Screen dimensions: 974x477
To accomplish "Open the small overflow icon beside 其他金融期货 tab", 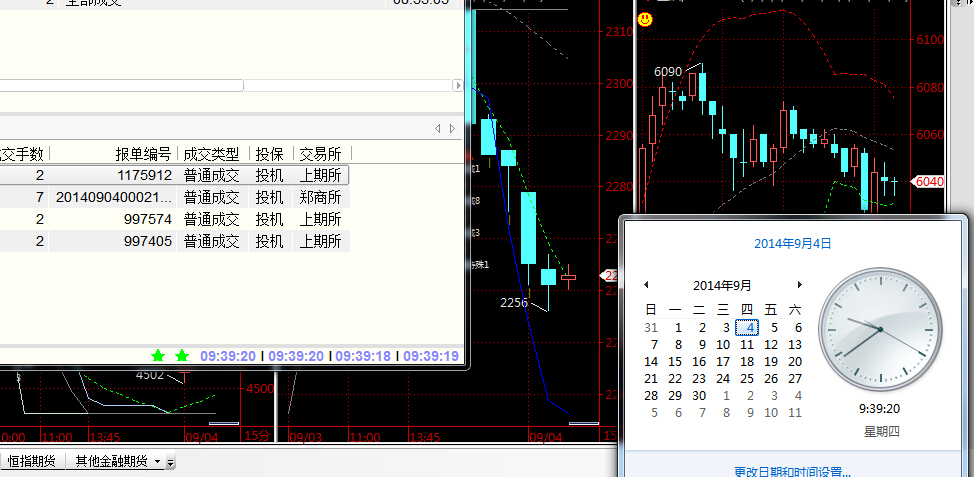I will point(171,461).
